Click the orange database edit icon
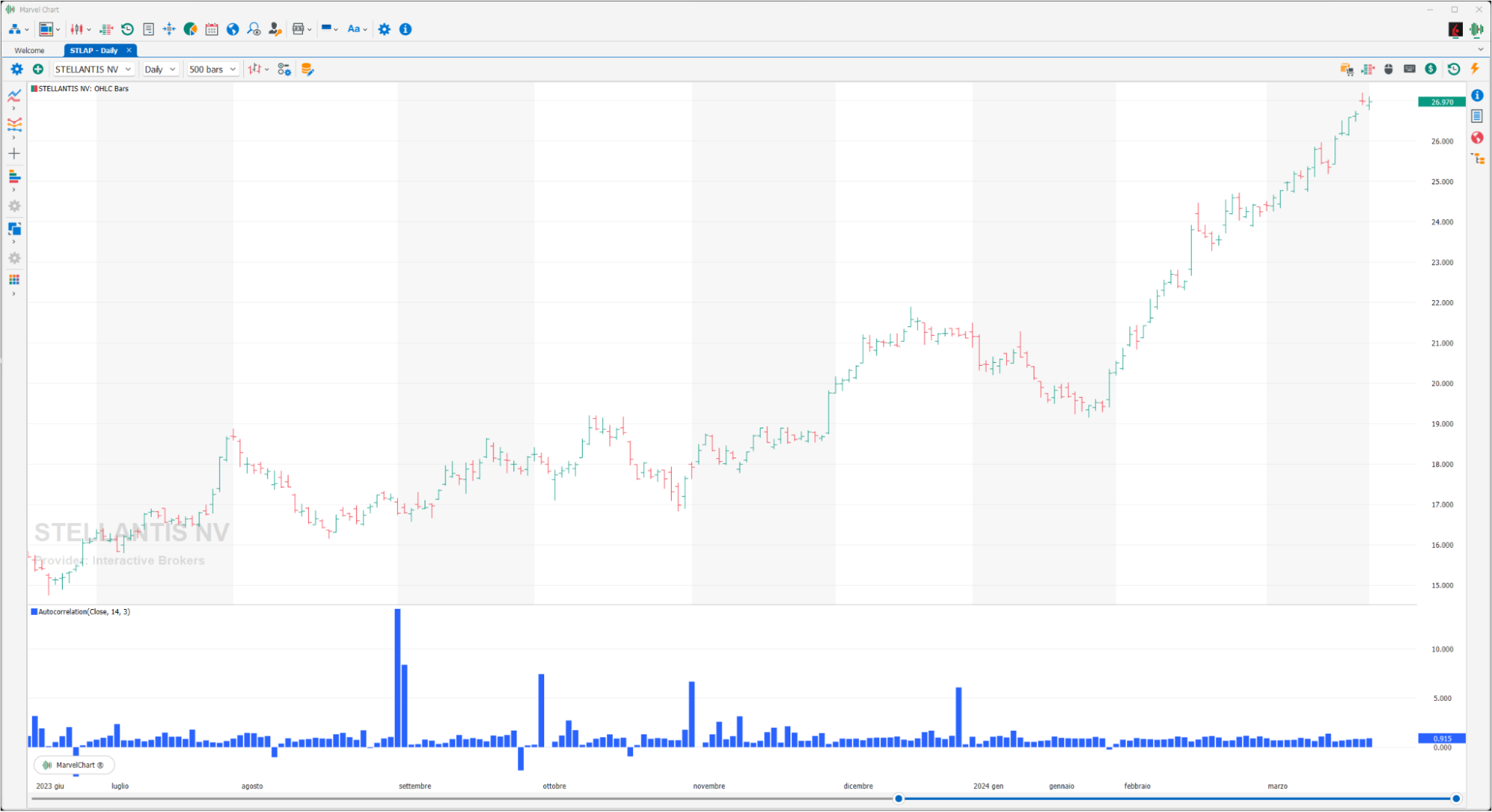The image size is (1492, 812). point(307,69)
